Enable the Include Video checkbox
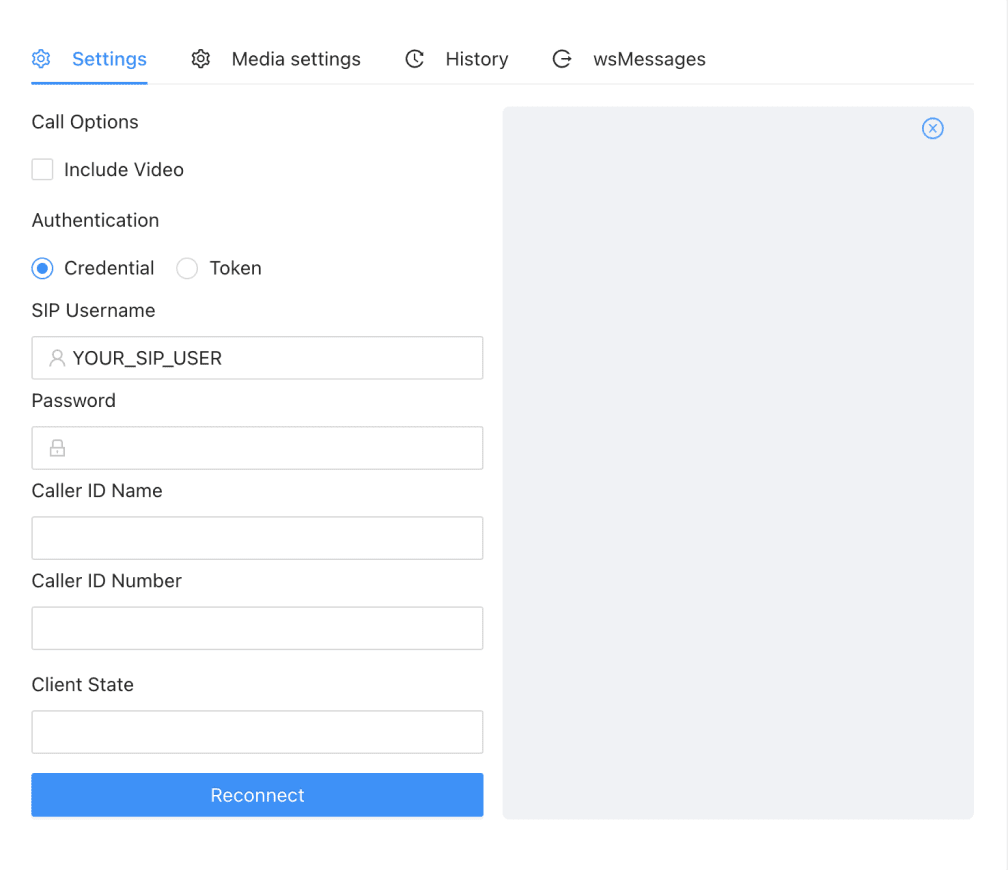This screenshot has width=1008, height=870. 41,169
